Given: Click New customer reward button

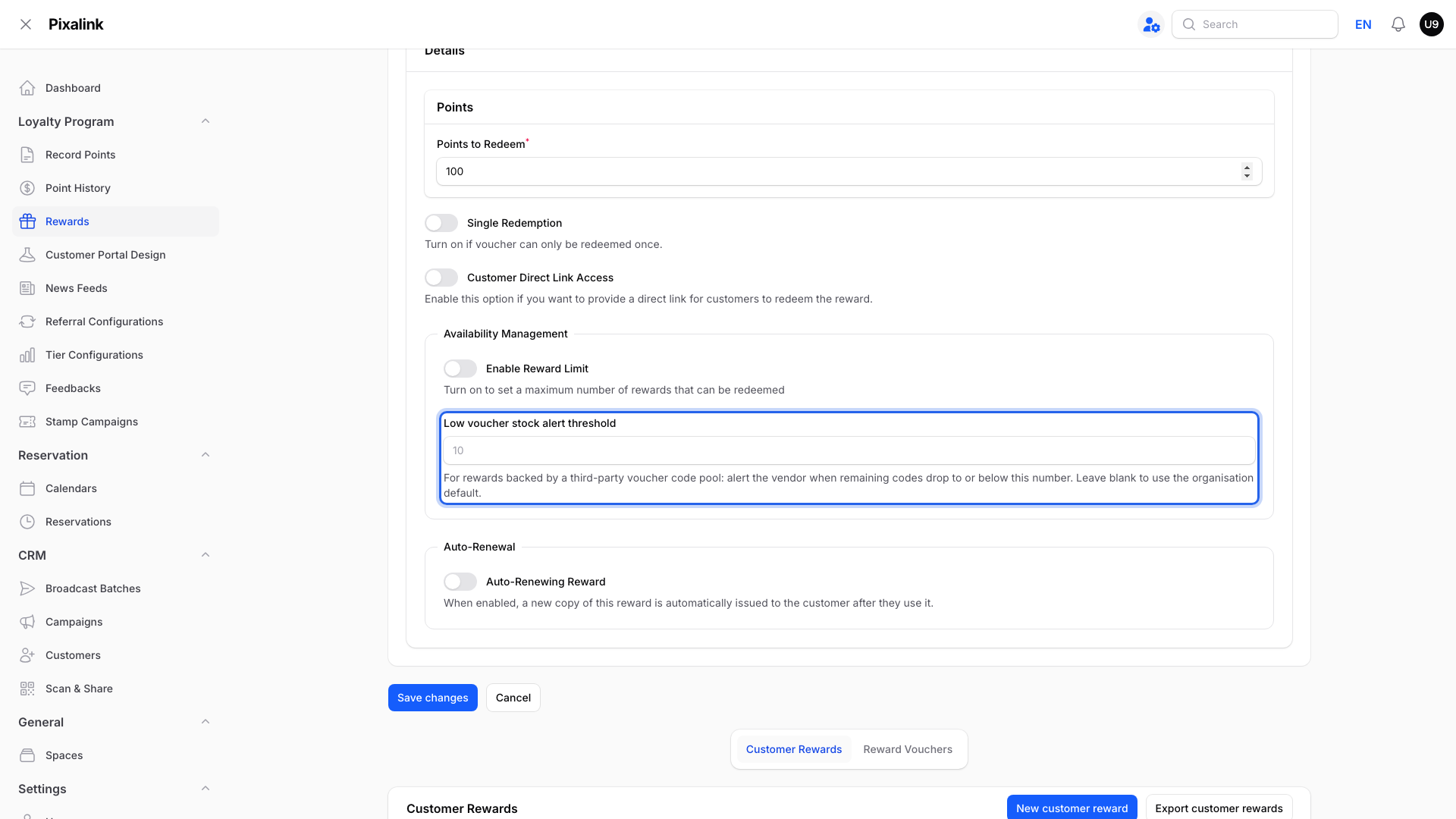Looking at the screenshot, I should pos(1072,808).
